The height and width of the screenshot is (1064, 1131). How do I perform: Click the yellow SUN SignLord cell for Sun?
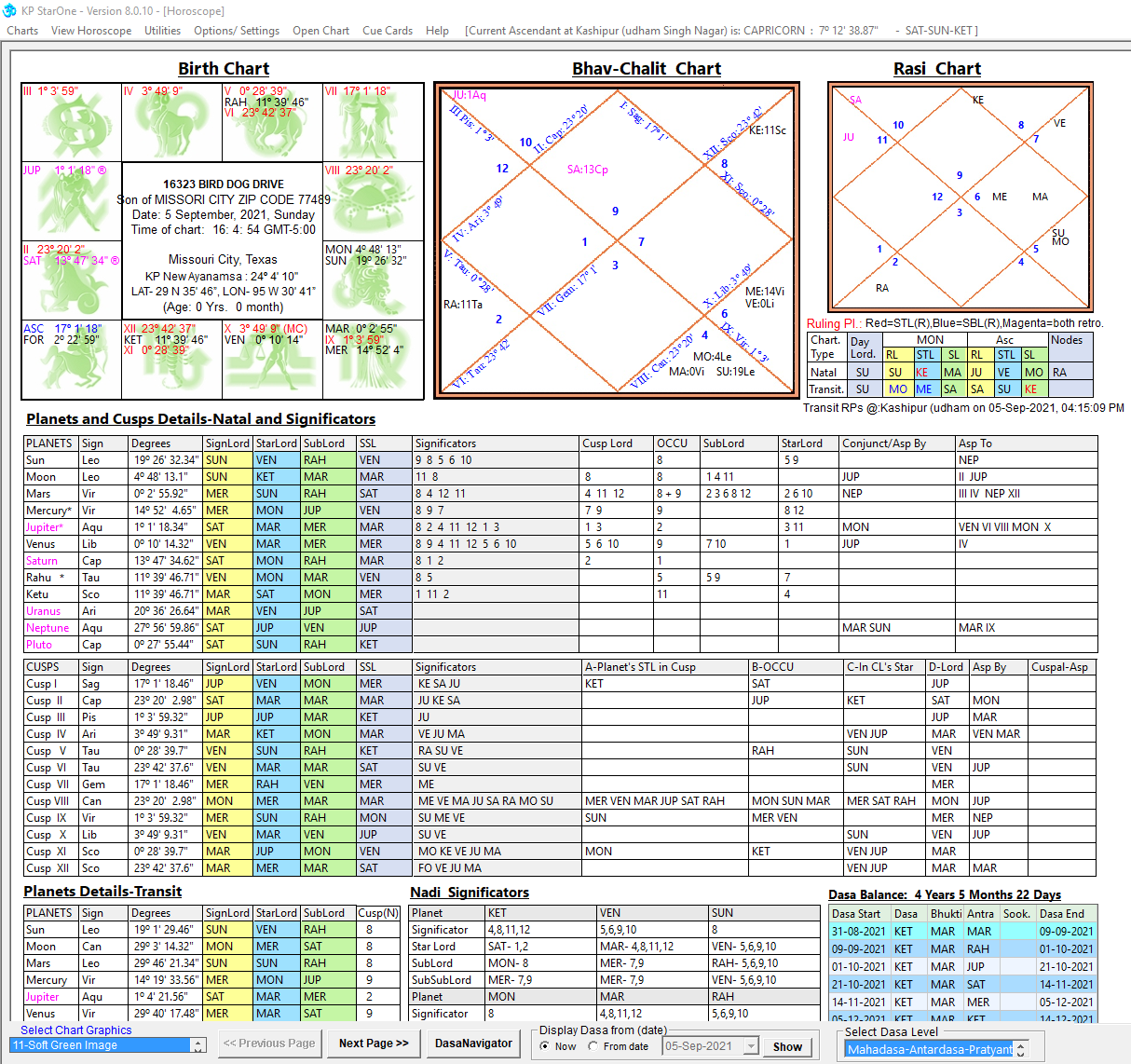click(x=228, y=460)
